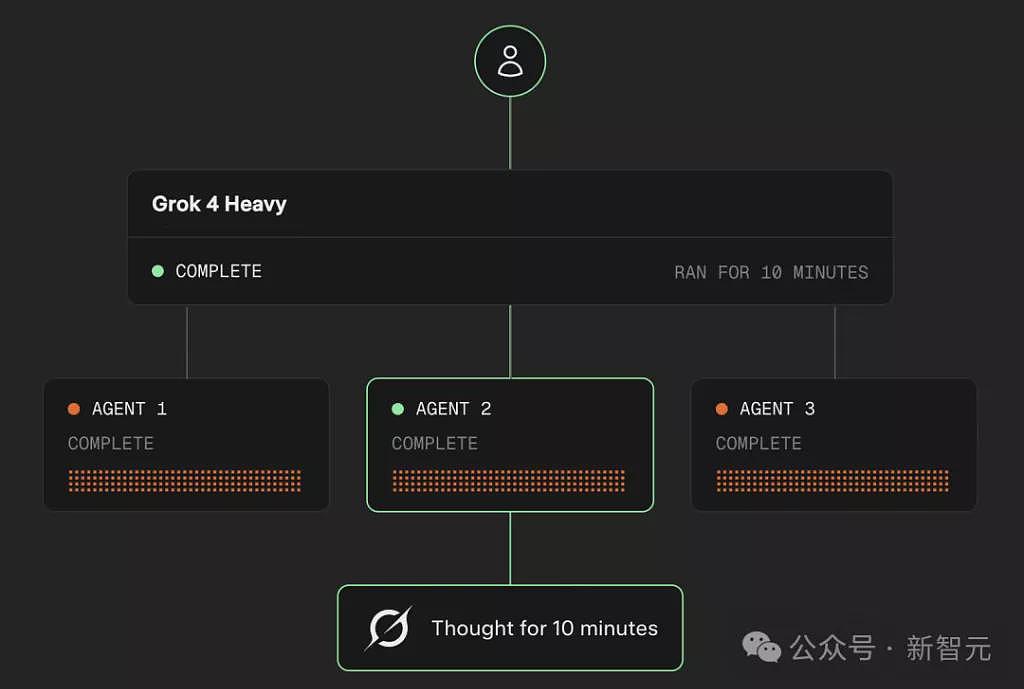Select the Grok 4 Heavy title
This screenshot has height=689, width=1024.
click(219, 204)
